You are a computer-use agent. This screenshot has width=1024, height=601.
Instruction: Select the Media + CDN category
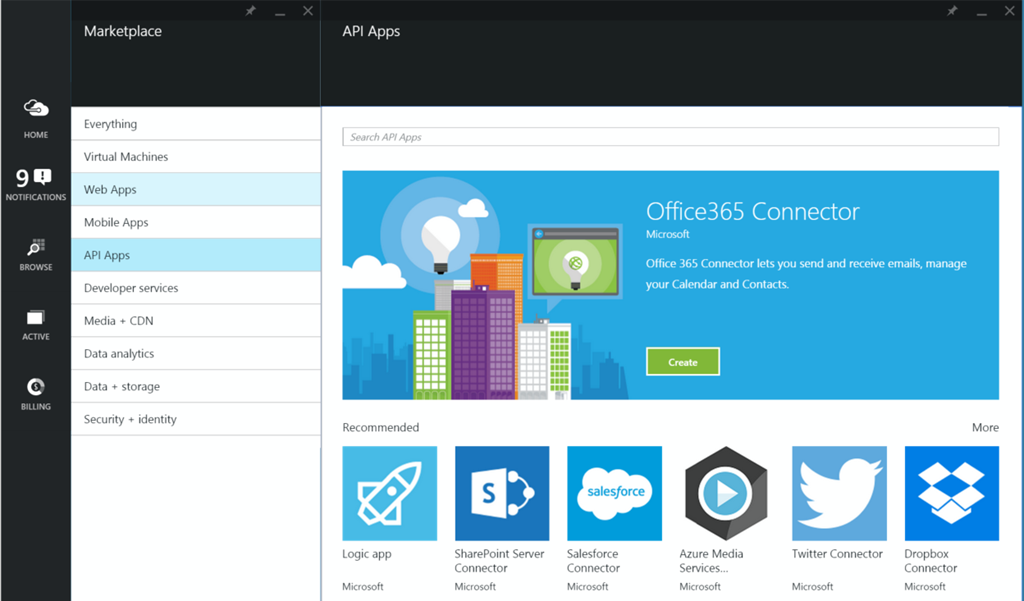[196, 321]
